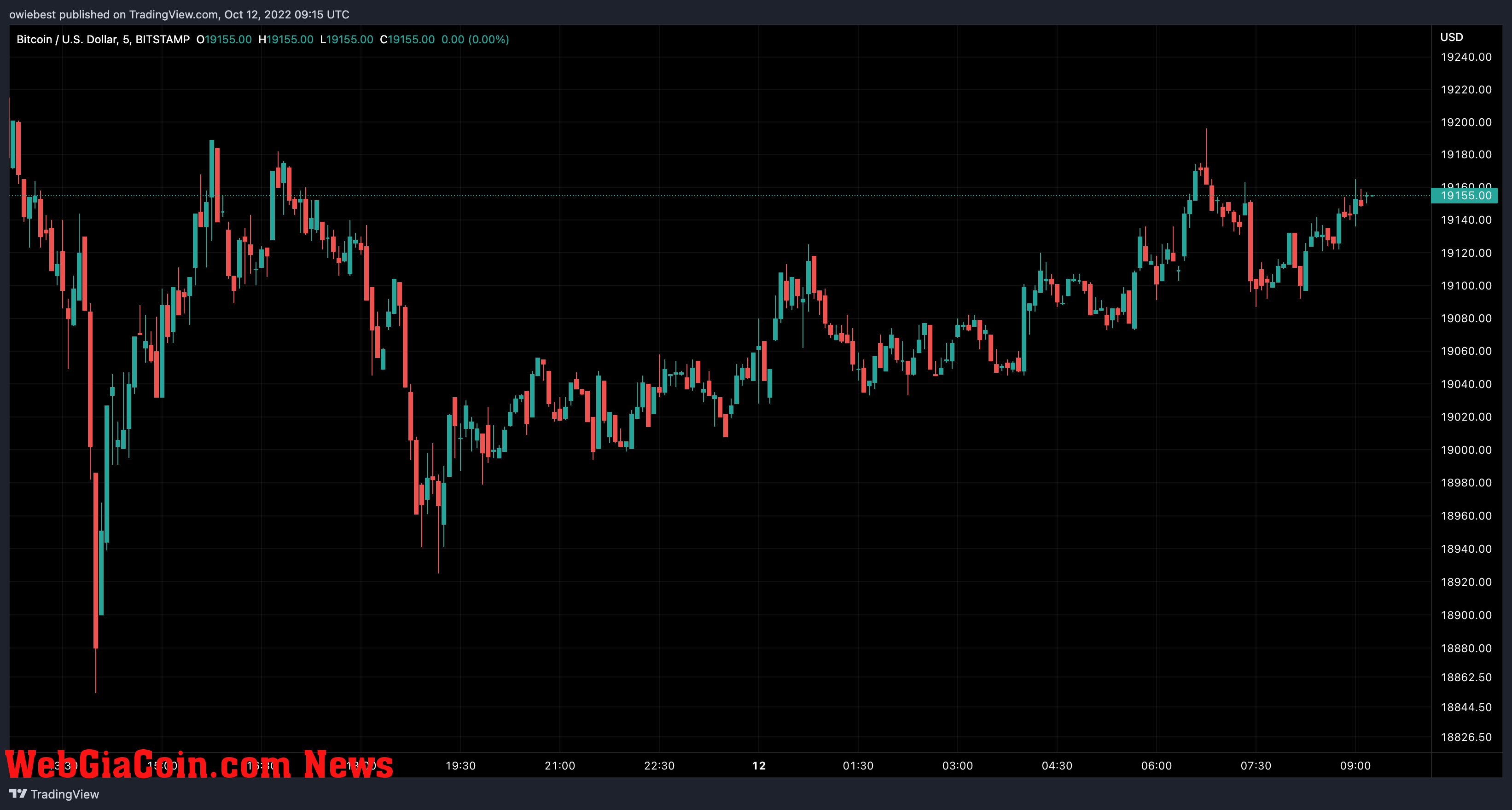
Task: Click the 19040.00 price axis label
Action: [1465, 383]
